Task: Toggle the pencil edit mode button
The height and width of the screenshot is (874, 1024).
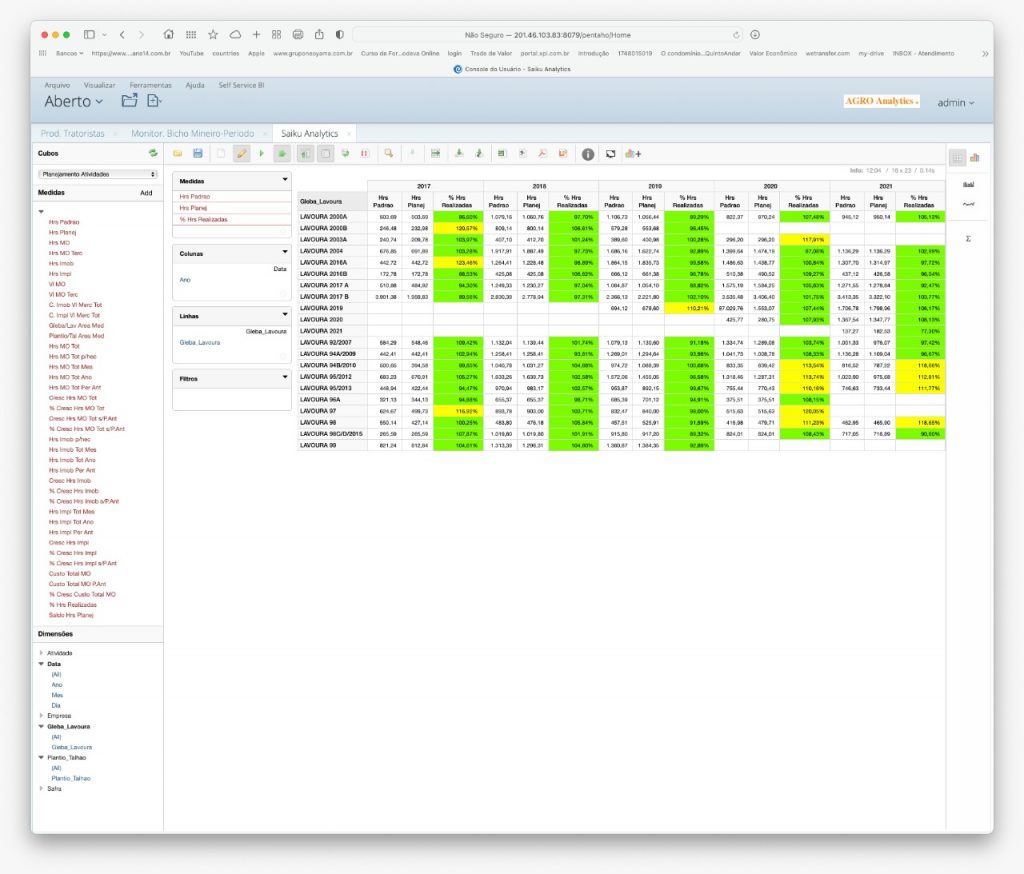Action: (x=241, y=154)
